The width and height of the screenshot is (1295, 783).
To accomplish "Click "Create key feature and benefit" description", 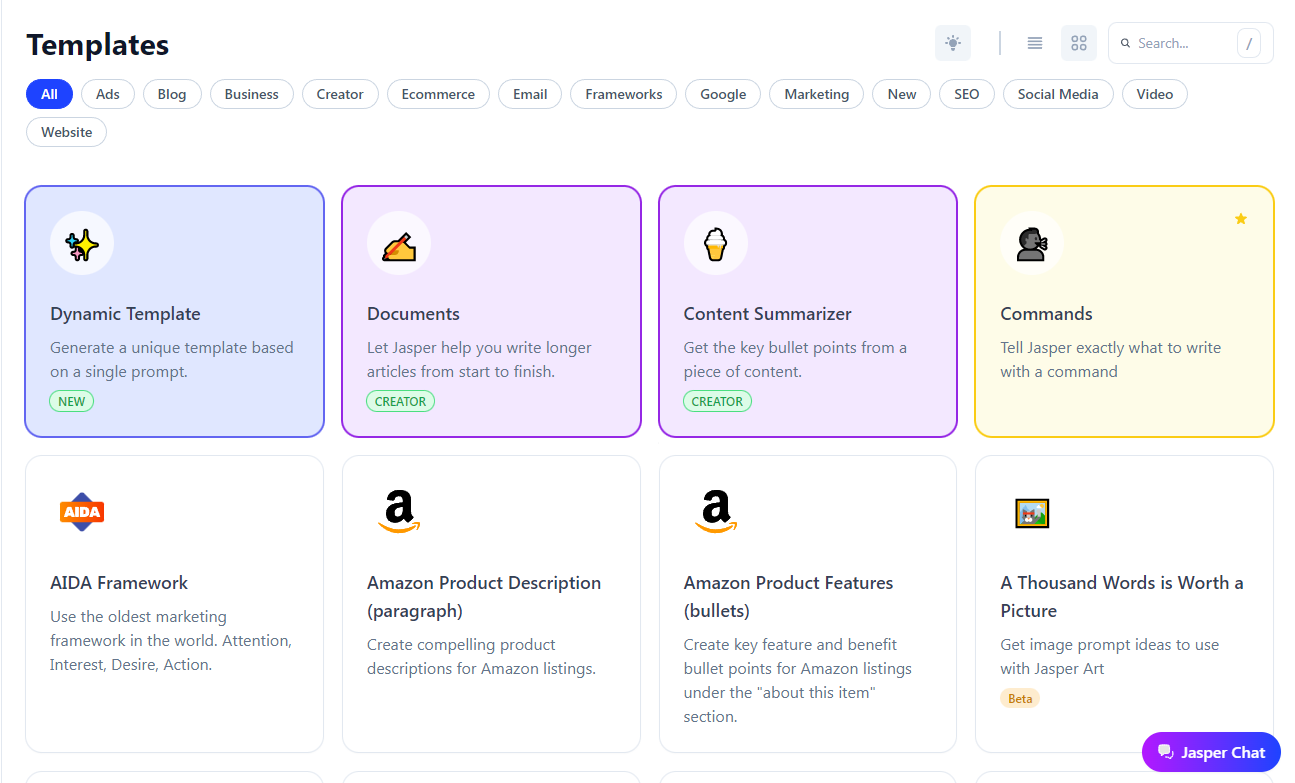I will click(x=797, y=681).
